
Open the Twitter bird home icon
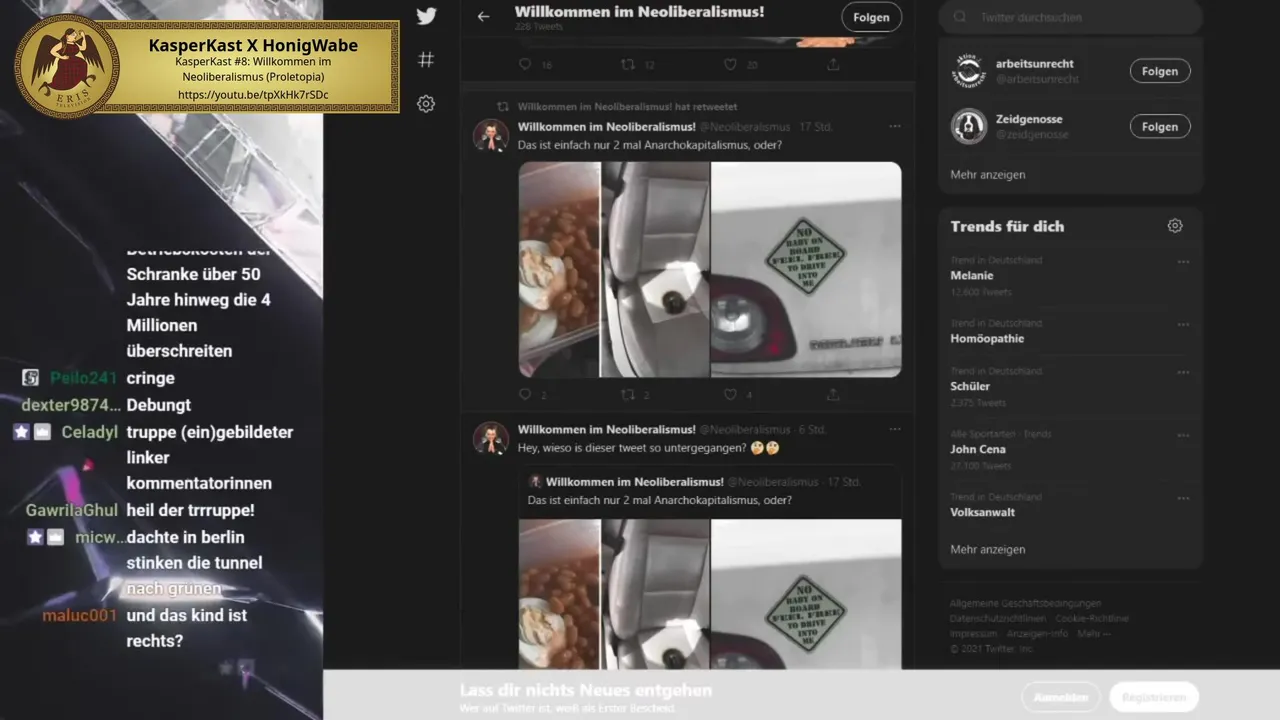pyautogui.click(x=426, y=16)
